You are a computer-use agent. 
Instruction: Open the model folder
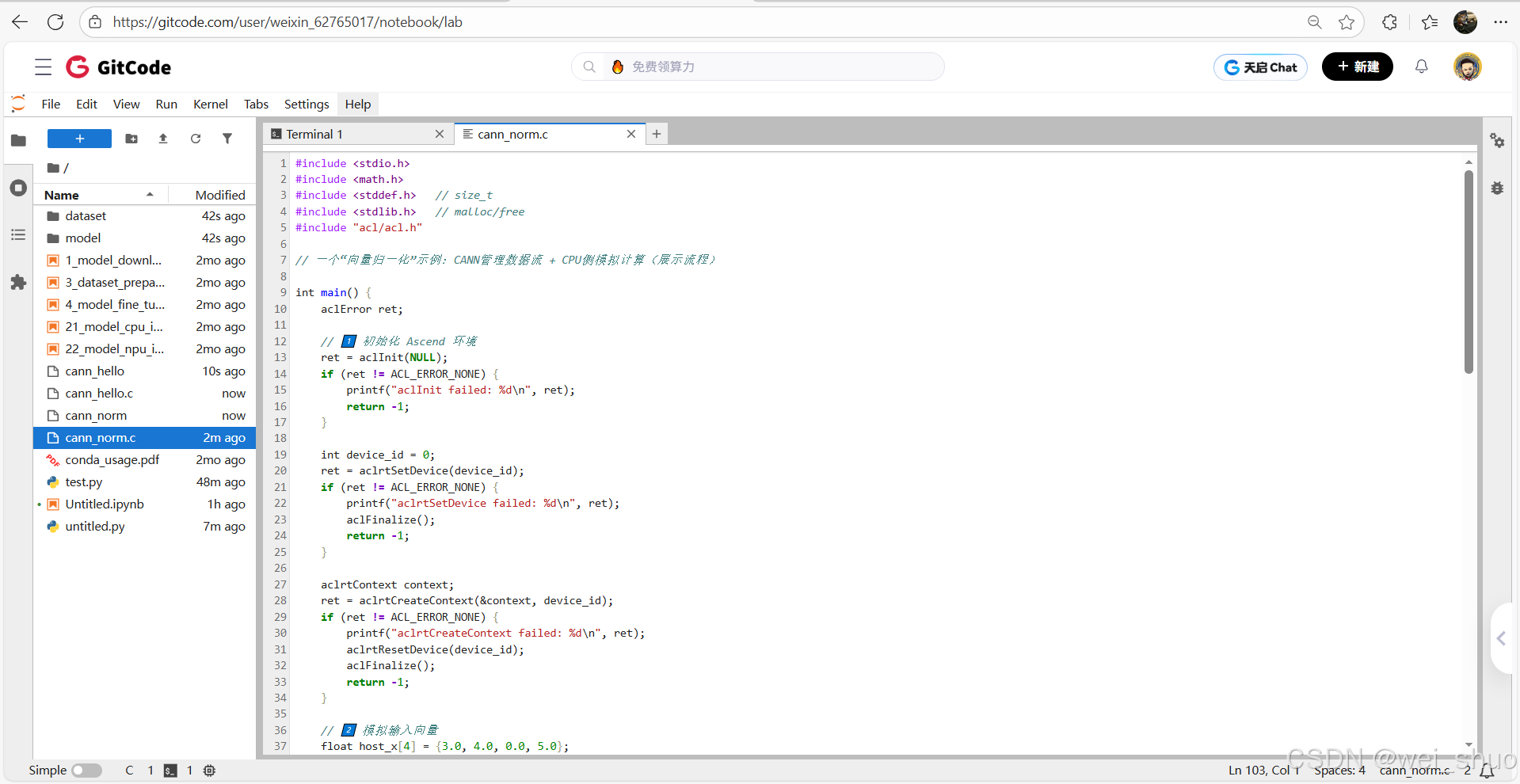[x=144, y=238]
